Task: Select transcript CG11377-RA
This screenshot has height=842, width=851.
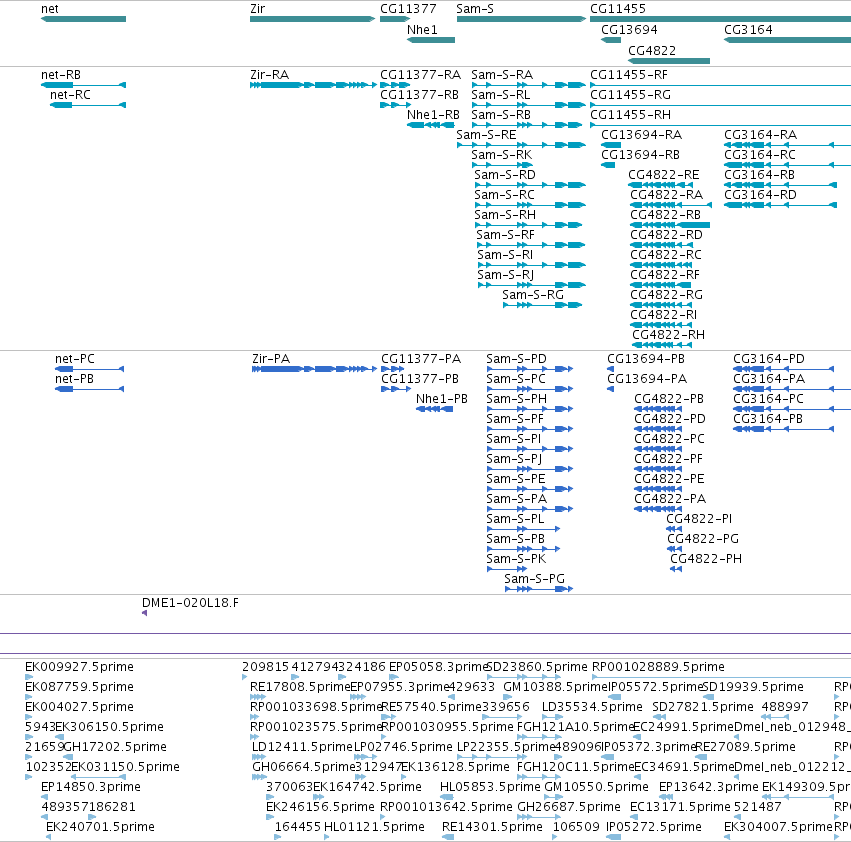Action: (x=395, y=85)
